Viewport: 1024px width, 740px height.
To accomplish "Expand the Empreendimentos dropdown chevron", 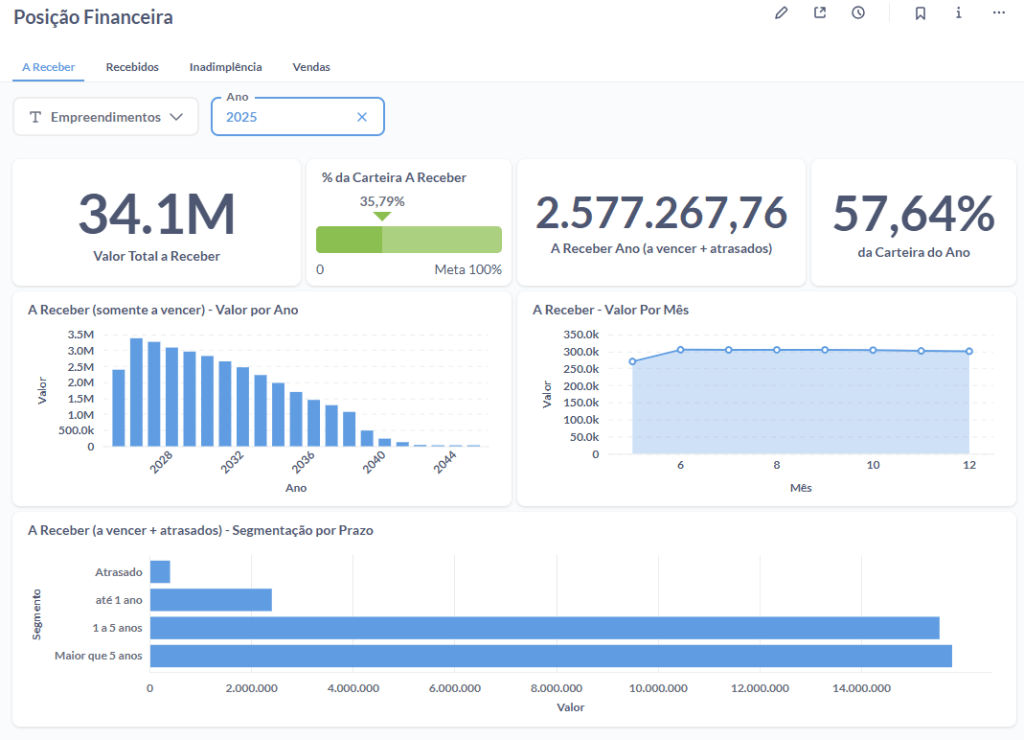I will [177, 117].
